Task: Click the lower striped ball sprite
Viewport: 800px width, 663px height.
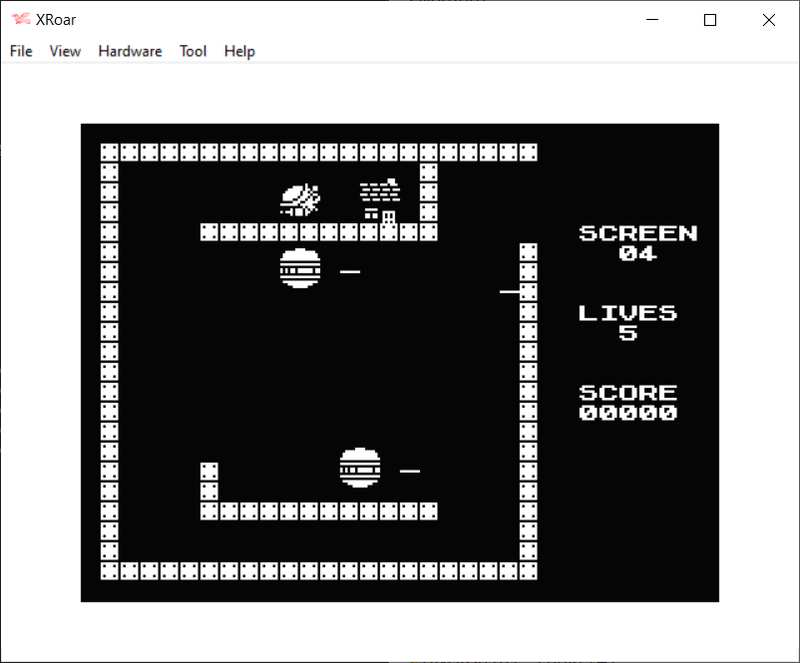Action: tap(360, 468)
